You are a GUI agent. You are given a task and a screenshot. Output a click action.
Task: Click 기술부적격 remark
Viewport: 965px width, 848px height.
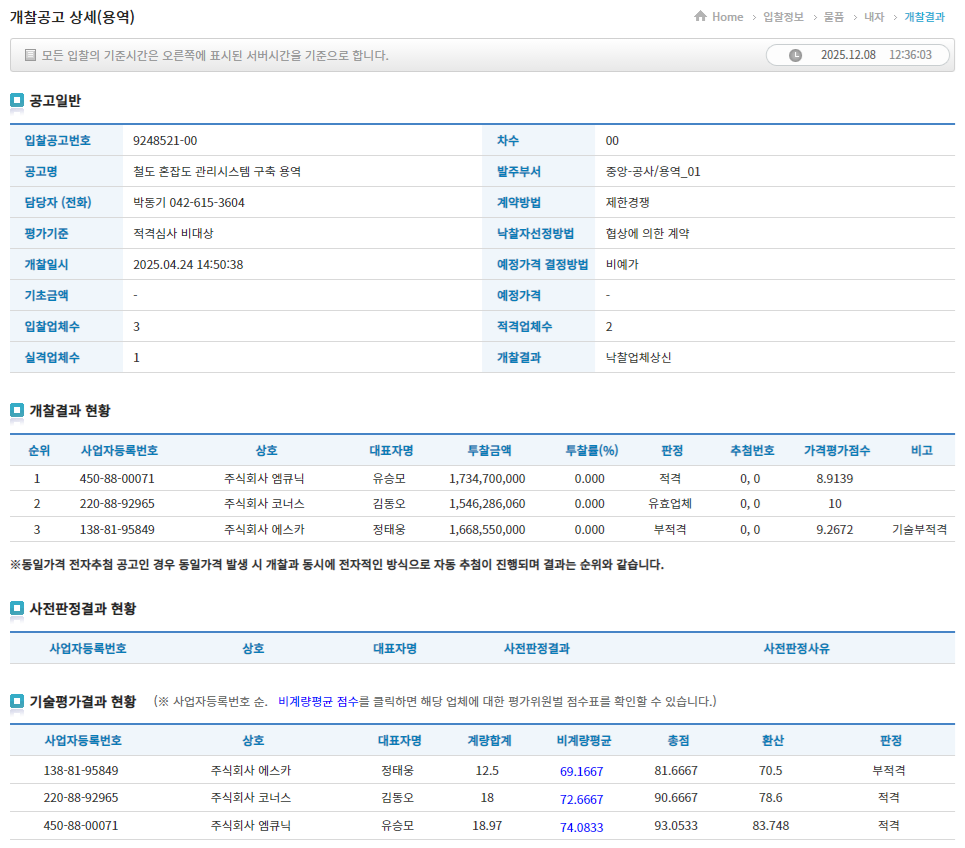click(919, 529)
